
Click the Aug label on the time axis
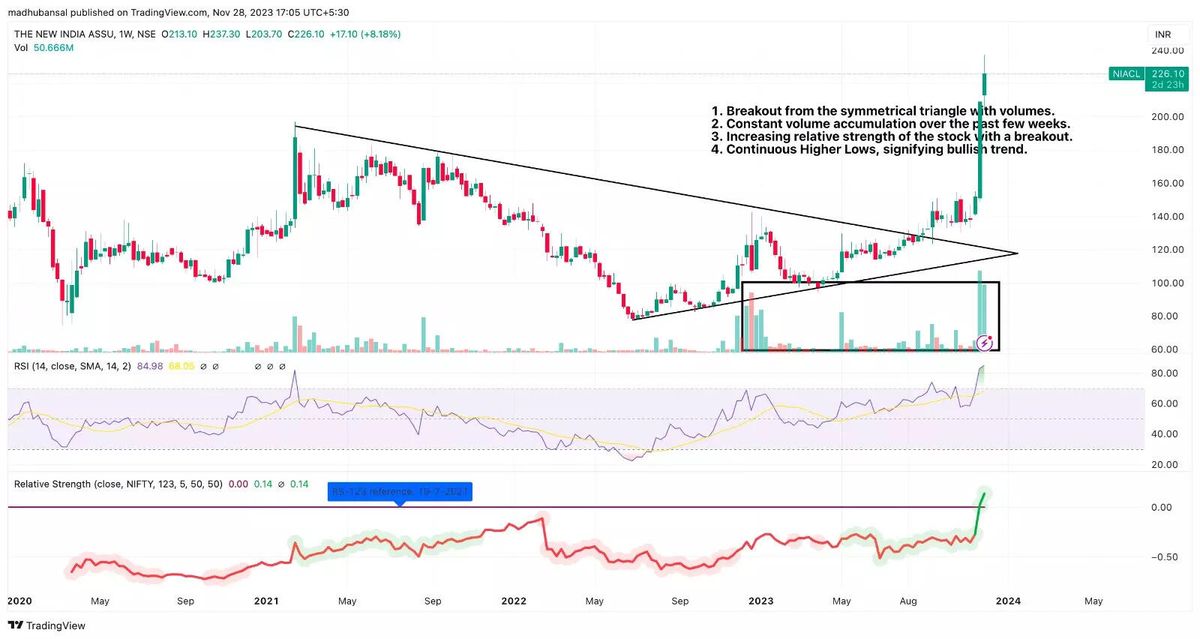[x=907, y=601]
